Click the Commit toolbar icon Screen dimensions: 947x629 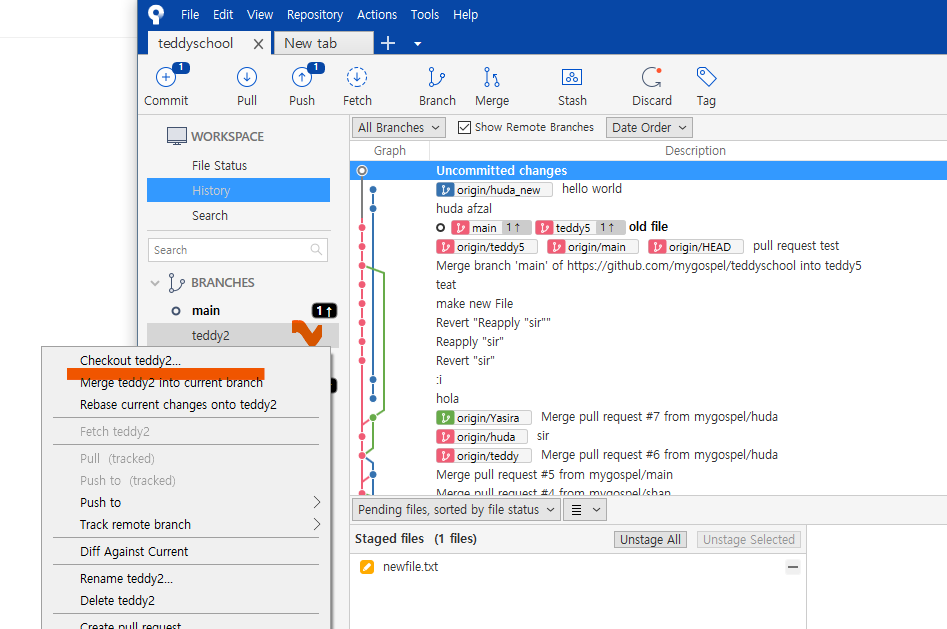[166, 78]
